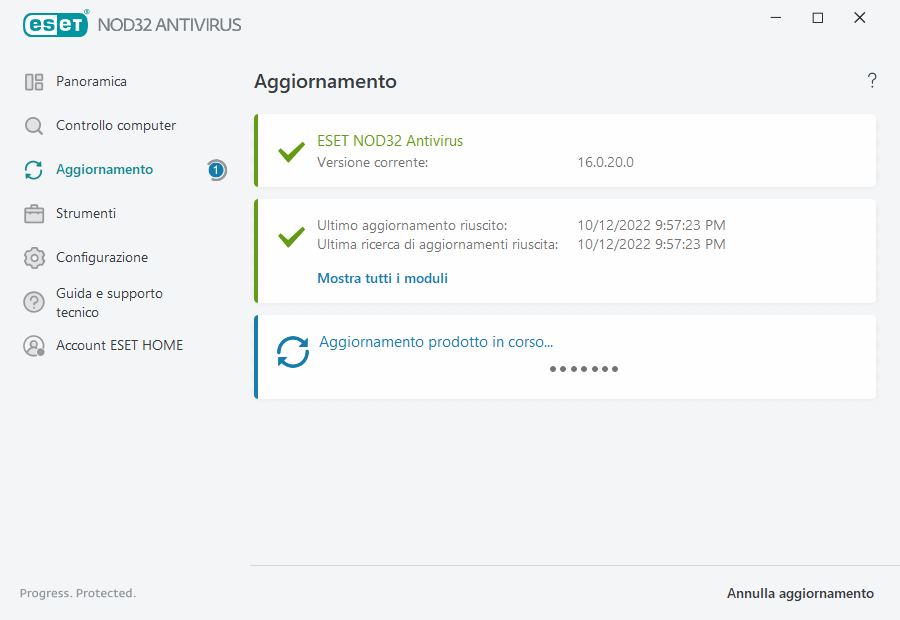Select Strumenti in the sidebar
Image resolution: width=900 pixels, height=620 pixels.
tap(86, 214)
